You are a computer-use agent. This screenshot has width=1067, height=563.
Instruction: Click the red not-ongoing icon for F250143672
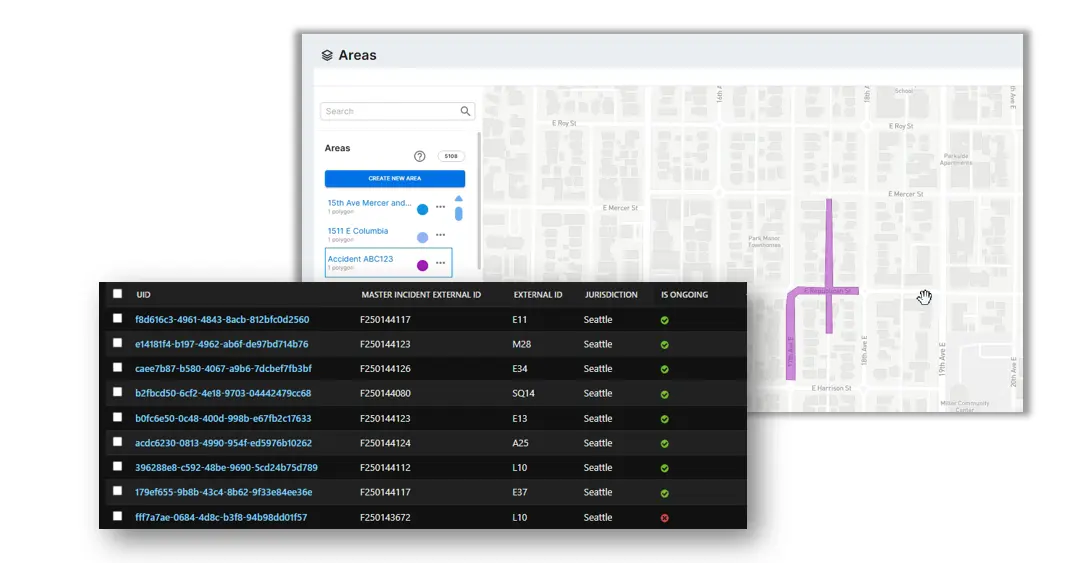(x=665, y=518)
